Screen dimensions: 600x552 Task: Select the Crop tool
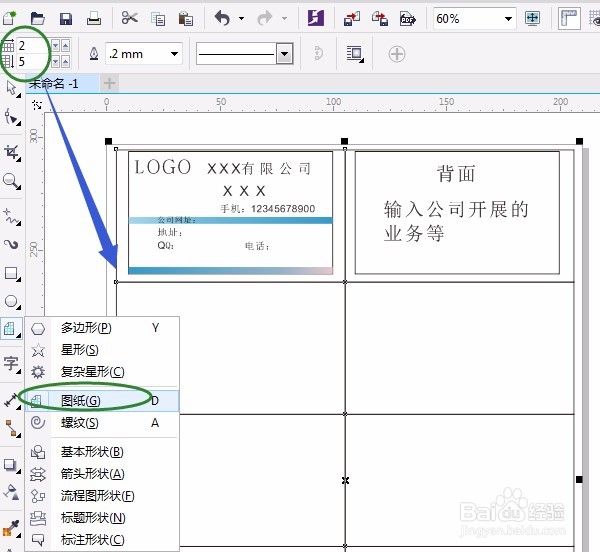11,152
